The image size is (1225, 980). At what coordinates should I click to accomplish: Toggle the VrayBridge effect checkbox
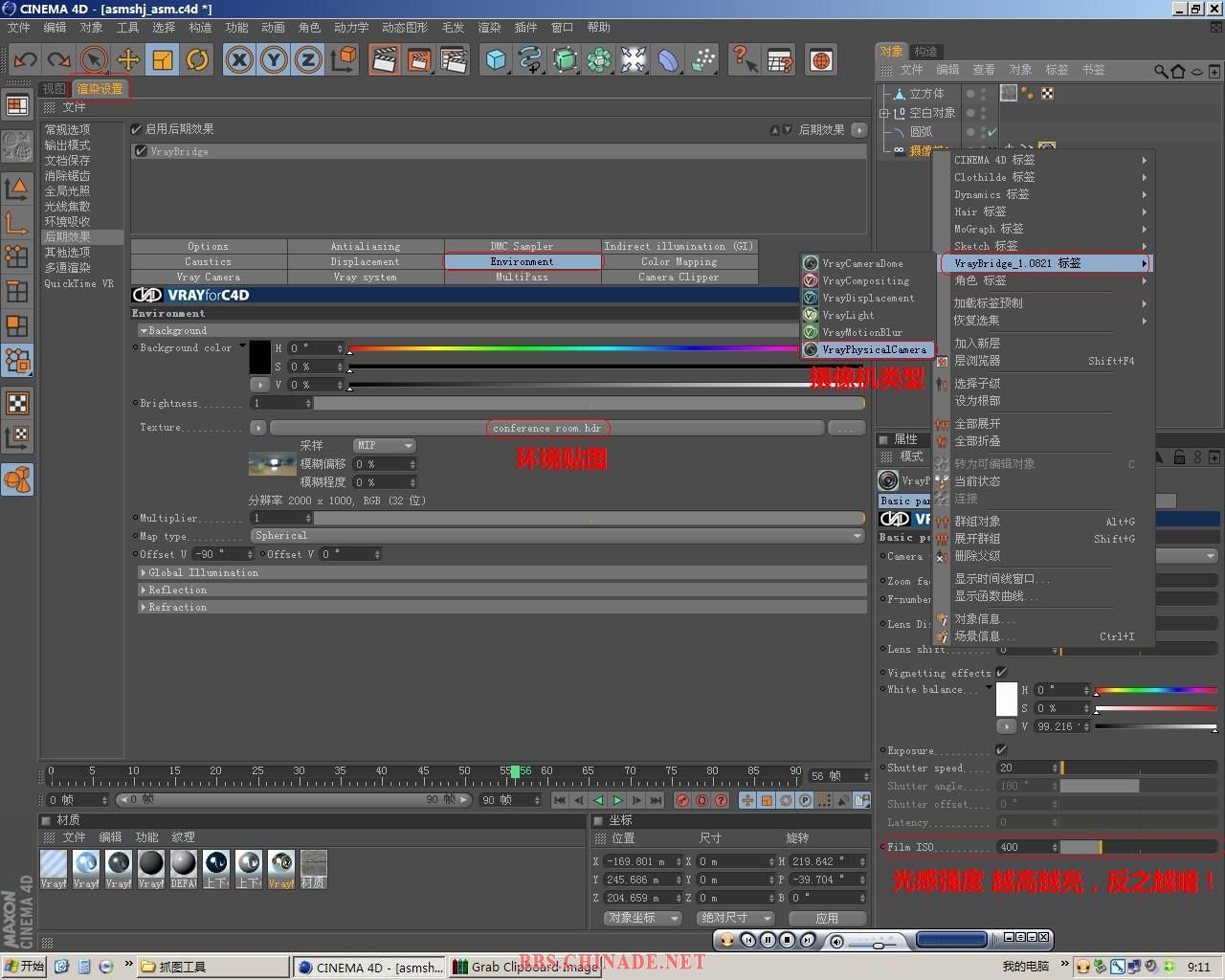[x=142, y=151]
